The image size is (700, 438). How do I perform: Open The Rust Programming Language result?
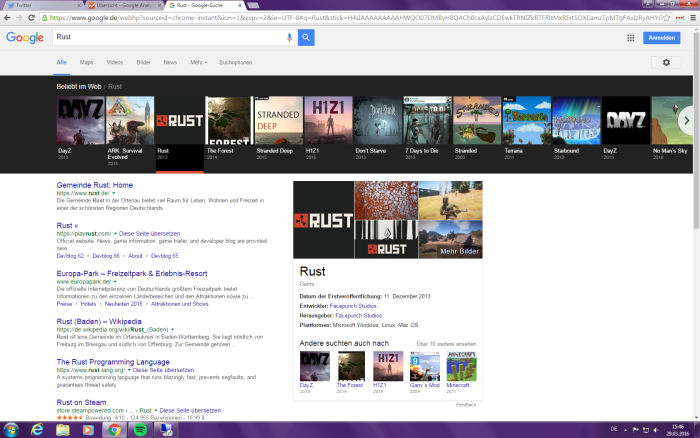point(113,362)
